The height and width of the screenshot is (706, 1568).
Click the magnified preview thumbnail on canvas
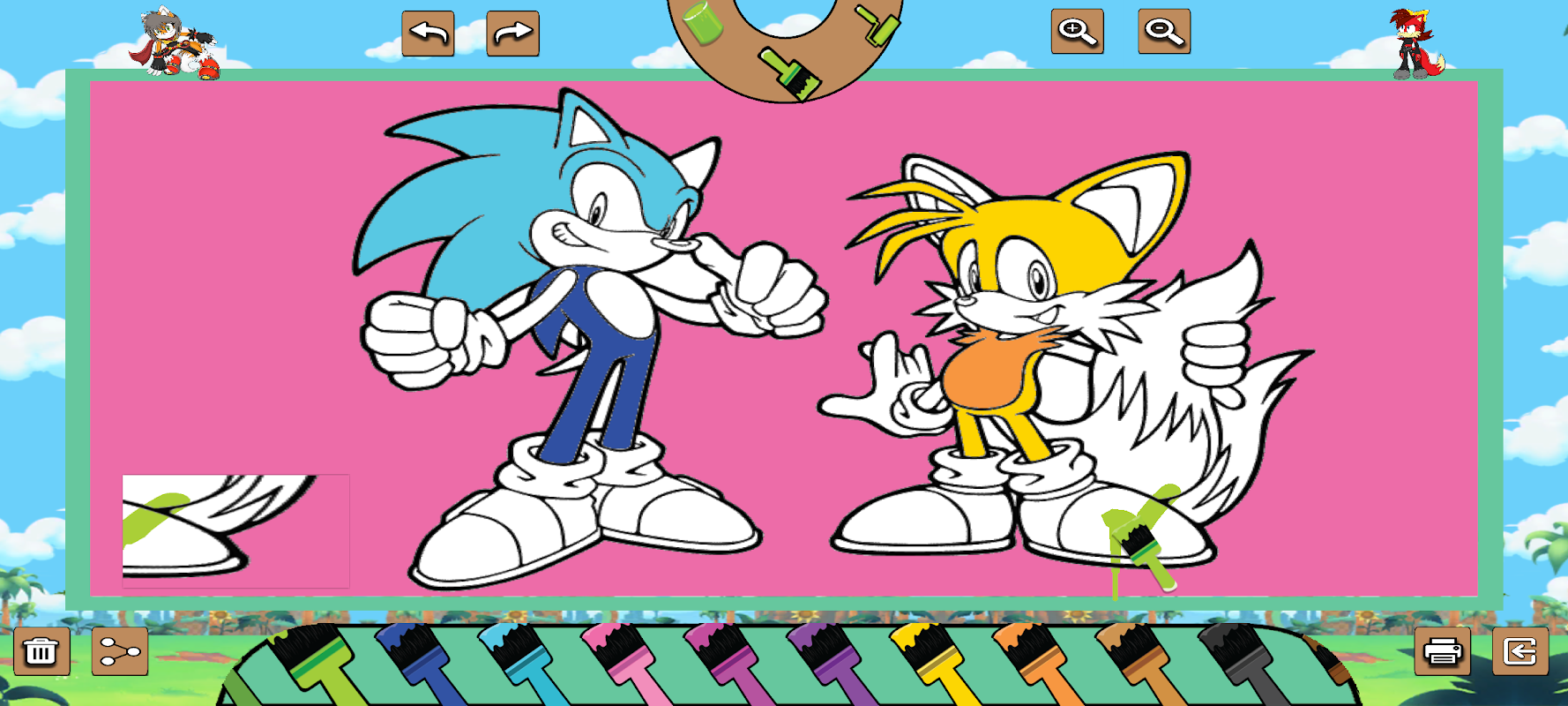pos(235,531)
